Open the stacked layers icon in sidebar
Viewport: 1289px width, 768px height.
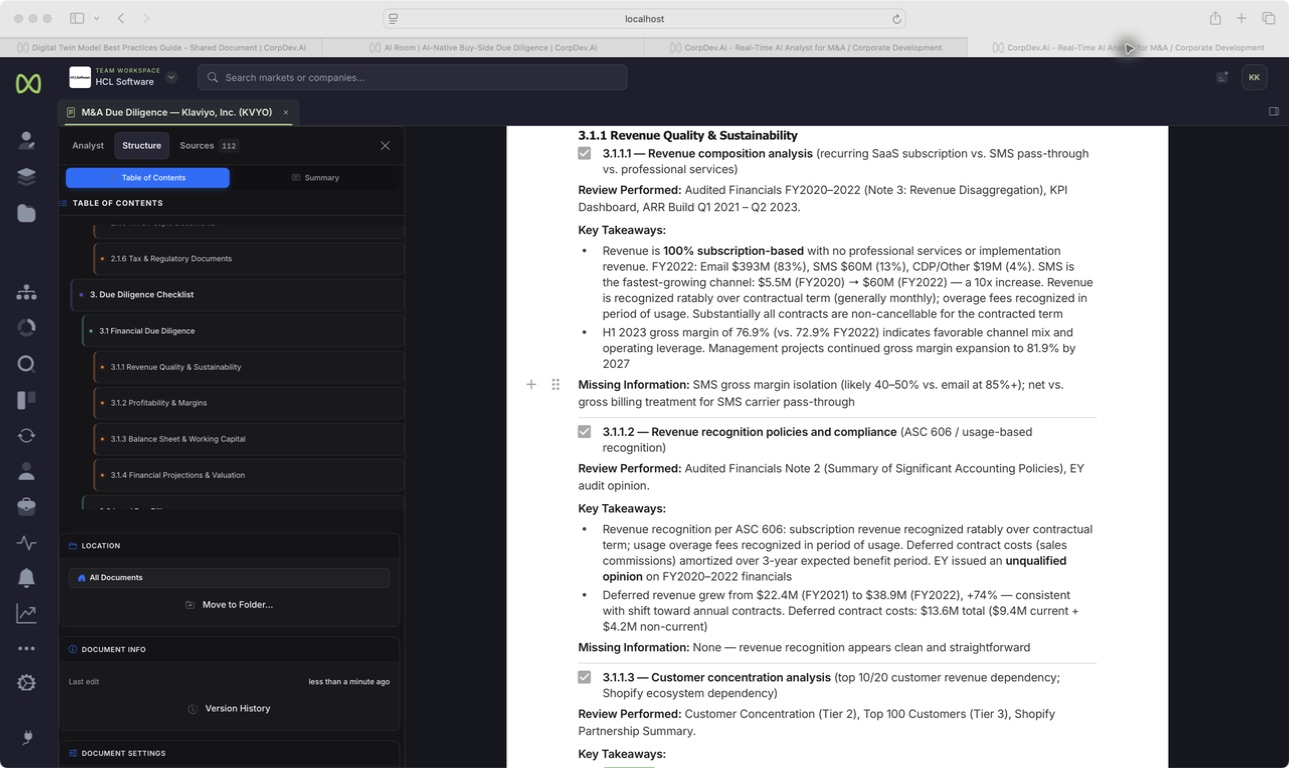27,177
